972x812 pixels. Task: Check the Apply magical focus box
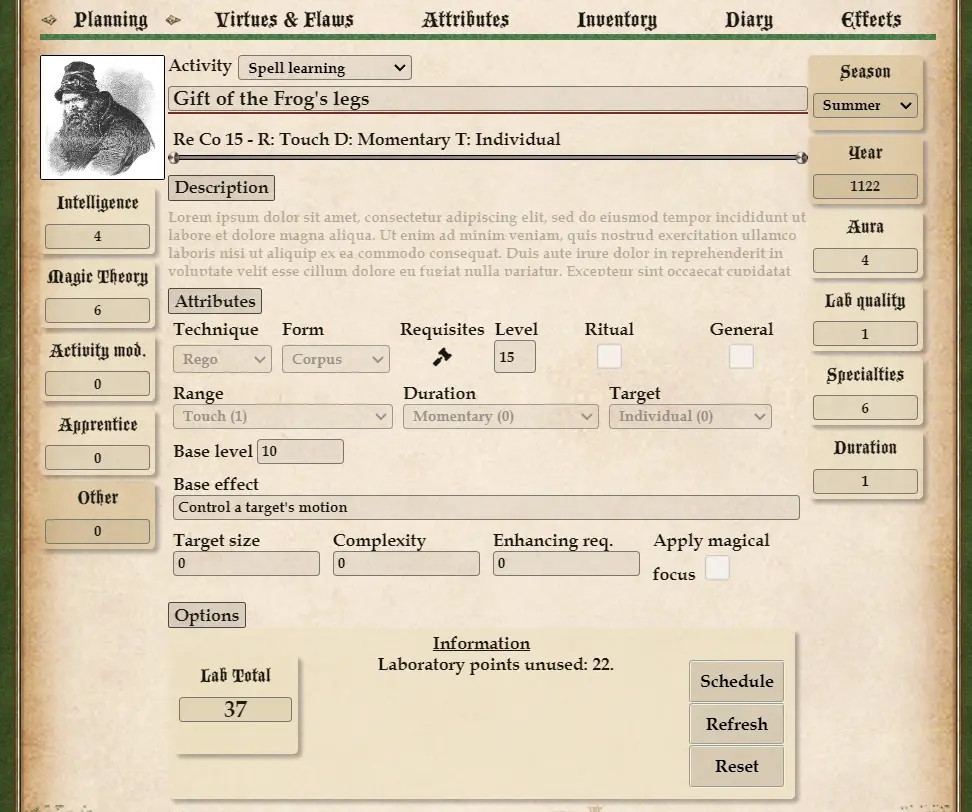point(717,568)
